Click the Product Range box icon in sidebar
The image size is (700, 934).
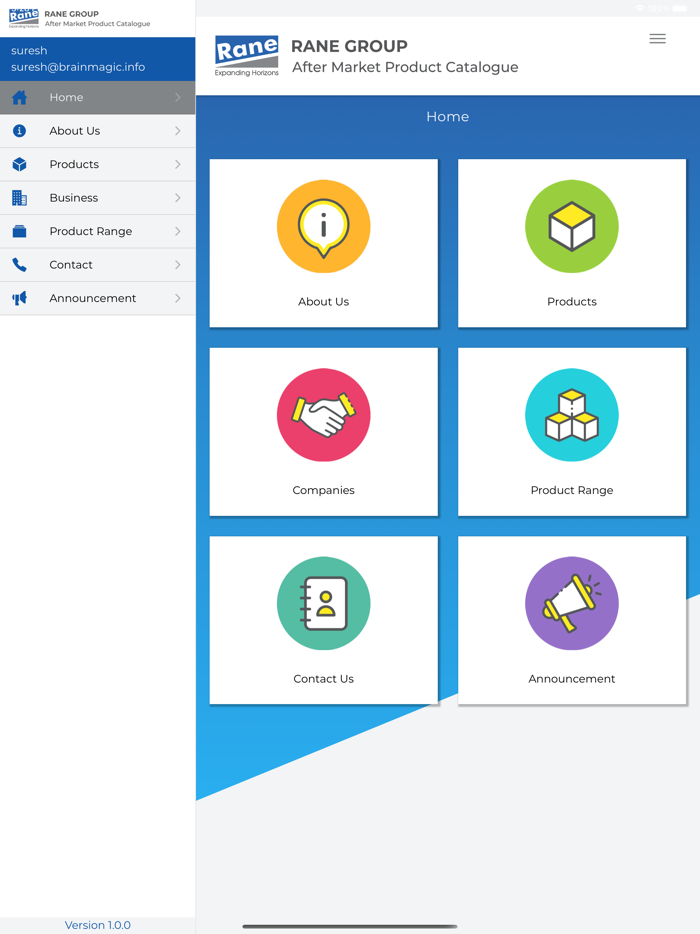19,231
